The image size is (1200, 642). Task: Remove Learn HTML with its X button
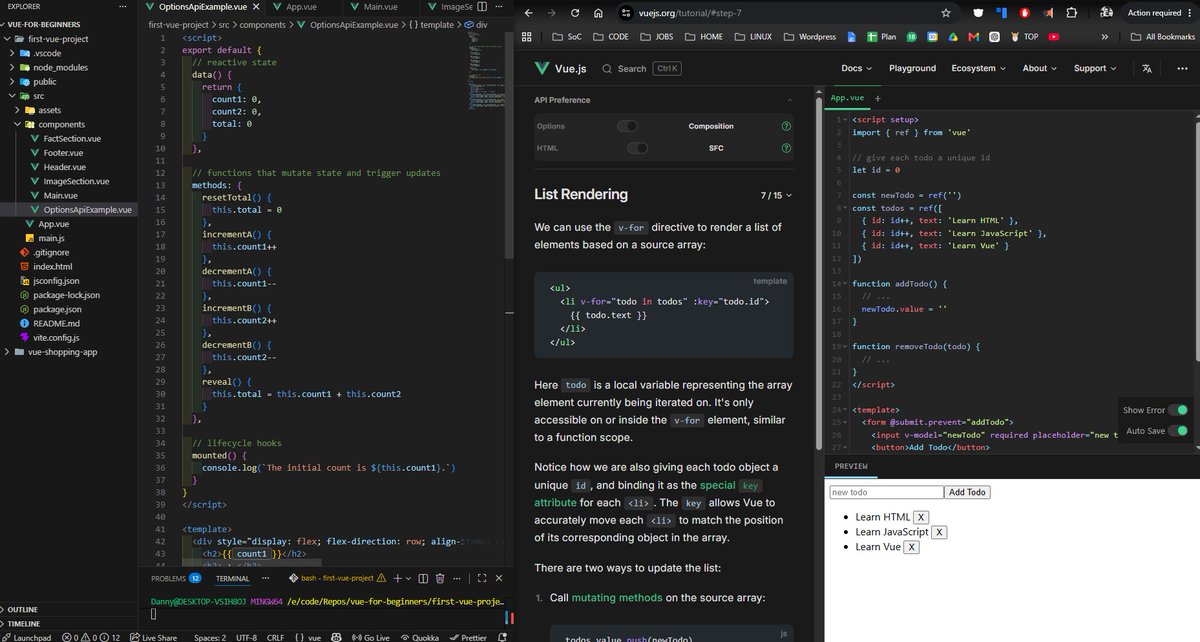921,517
